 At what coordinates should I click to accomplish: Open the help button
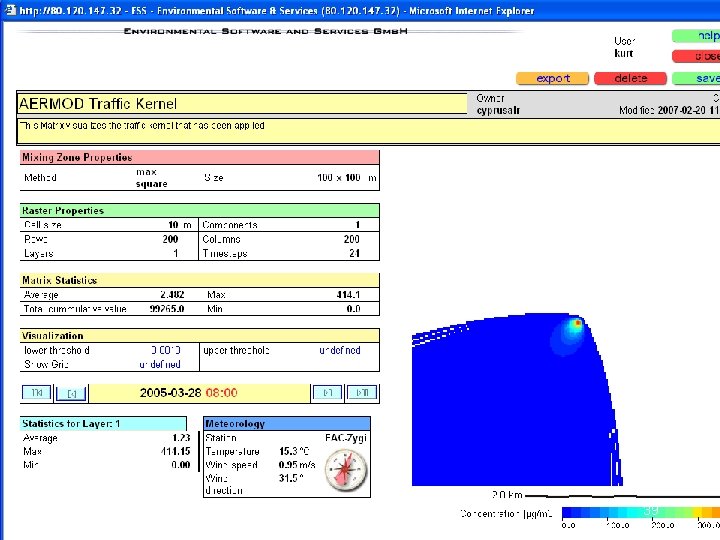tap(696, 36)
